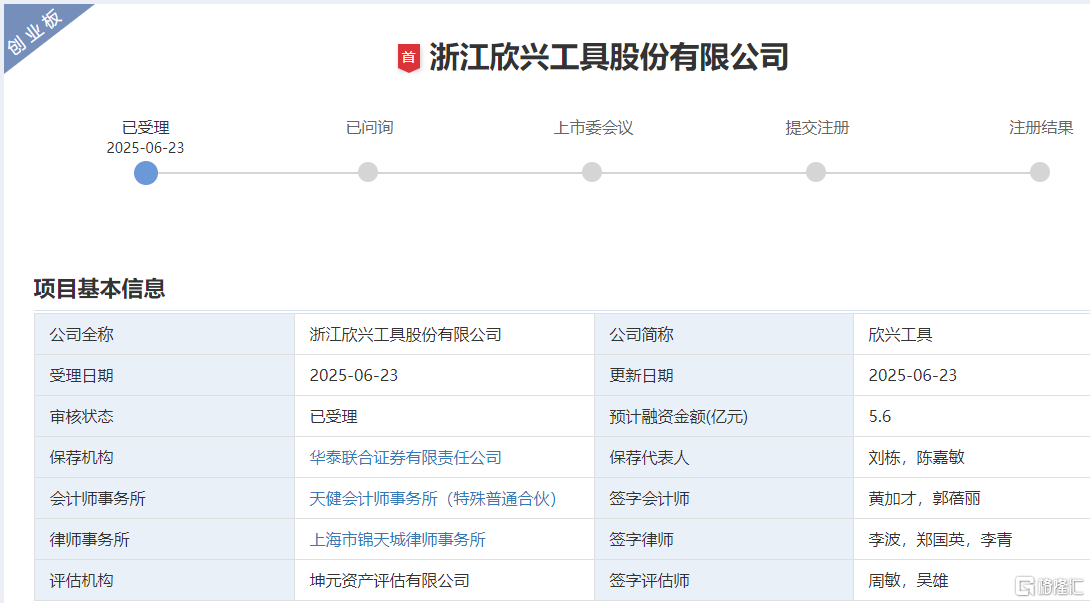
Task: Click the 周敏，吴雄 value cell
Action: pyautogui.click(x=972, y=581)
